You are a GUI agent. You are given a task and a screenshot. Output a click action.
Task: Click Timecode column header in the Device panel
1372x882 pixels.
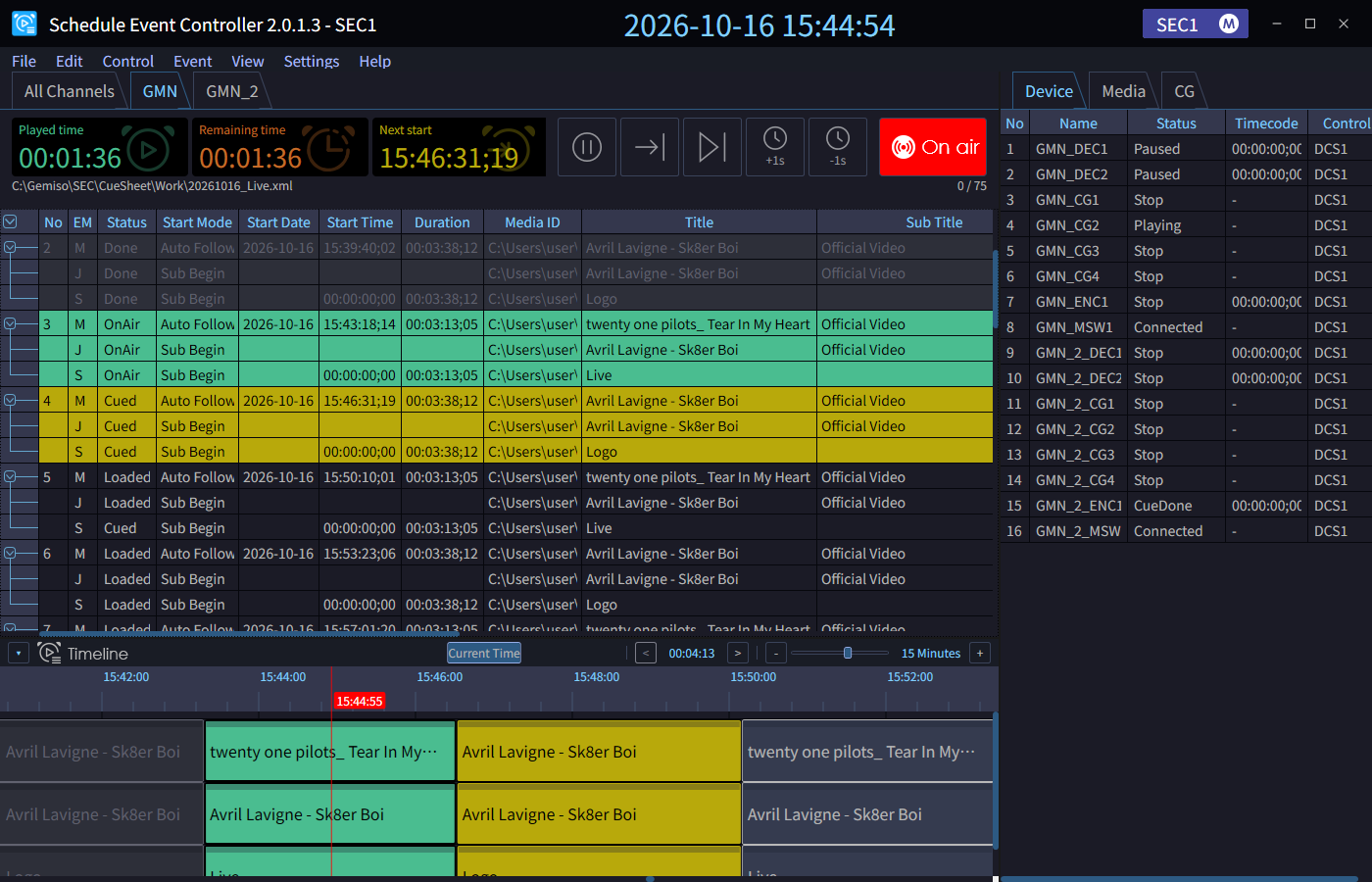point(1266,123)
